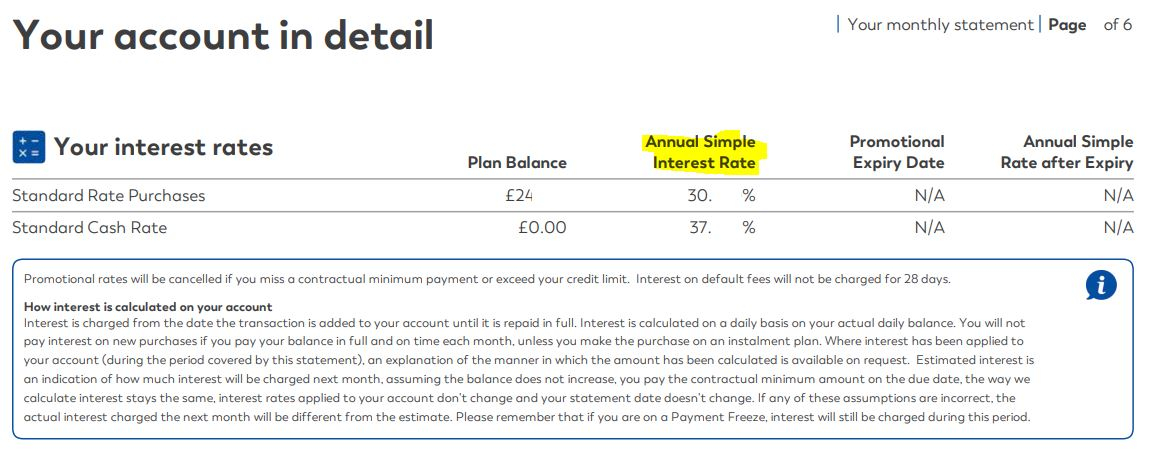The width and height of the screenshot is (1156, 468).
Task: Click the Plan Balance column header
Action: click(517, 163)
